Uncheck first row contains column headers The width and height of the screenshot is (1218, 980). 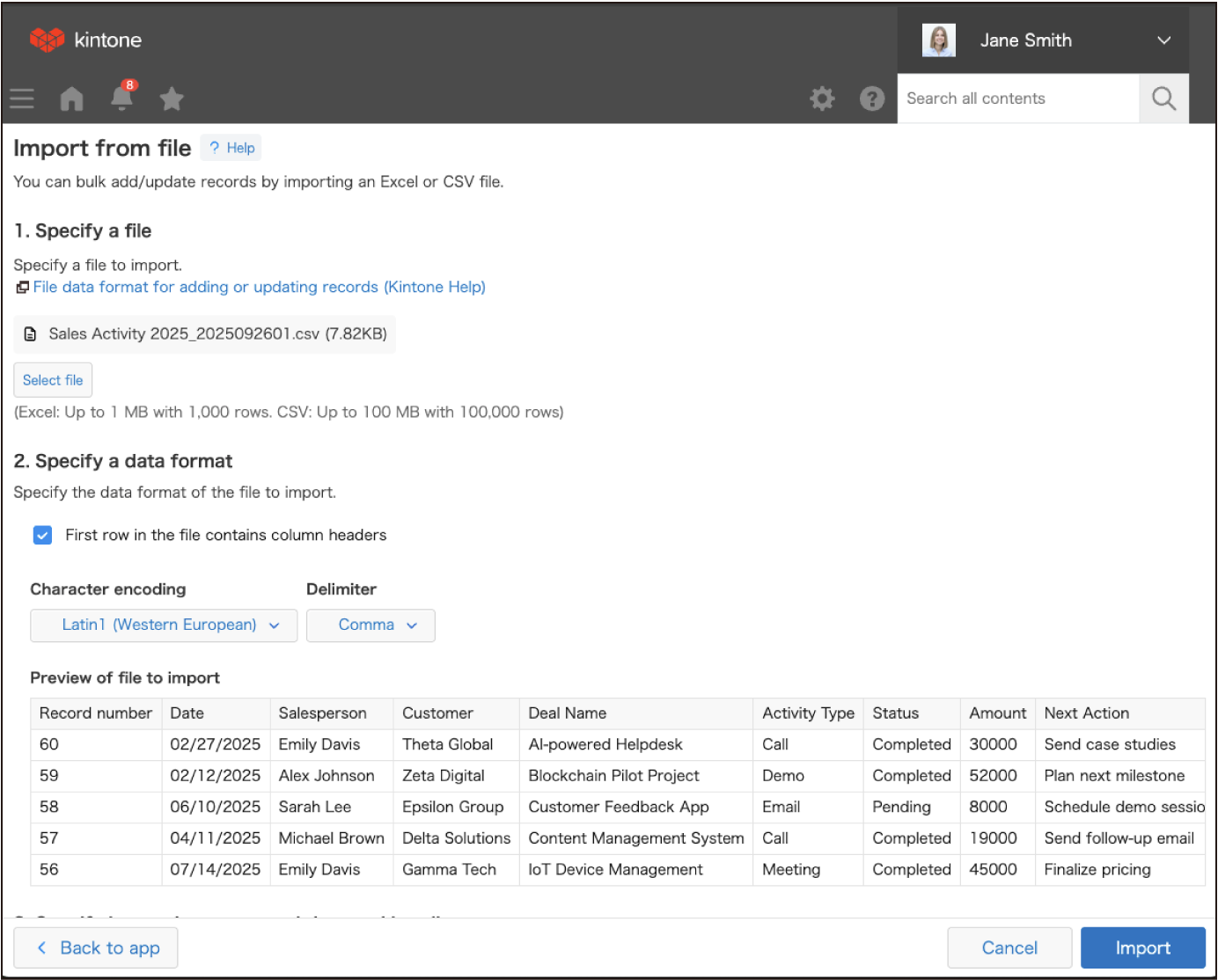tap(42, 535)
